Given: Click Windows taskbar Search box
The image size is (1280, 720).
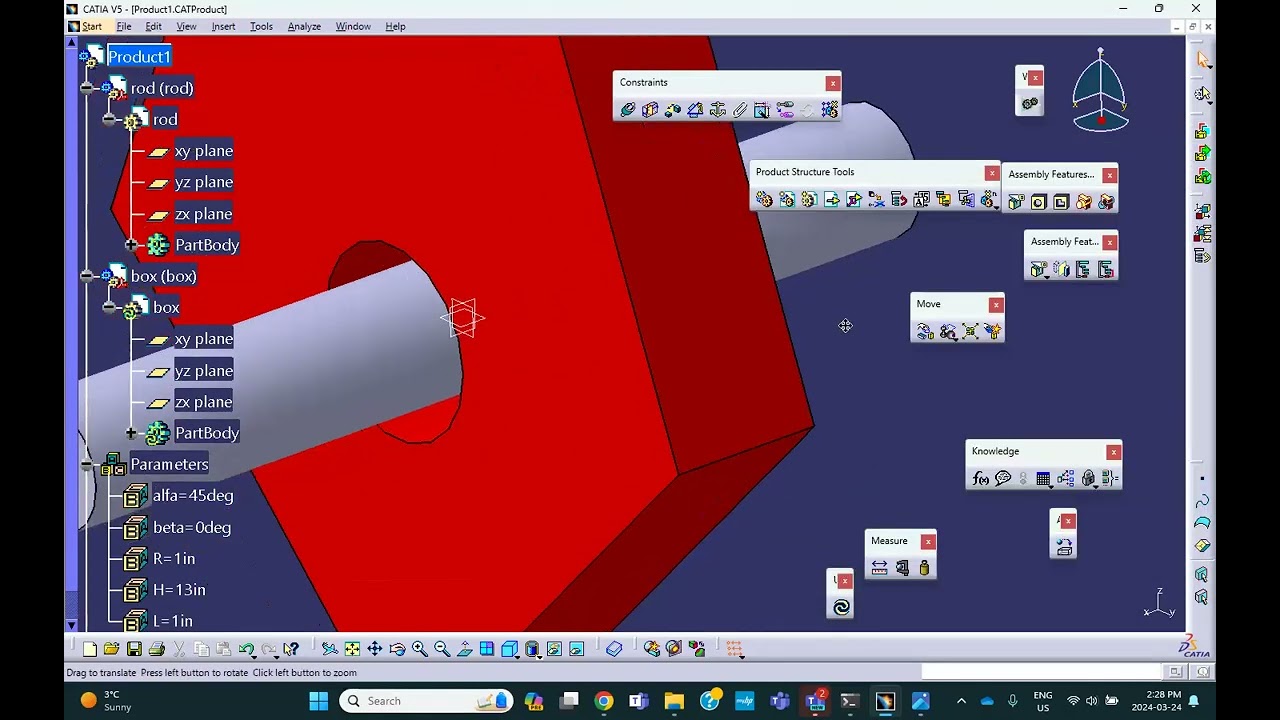Looking at the screenshot, I should pos(428,701).
